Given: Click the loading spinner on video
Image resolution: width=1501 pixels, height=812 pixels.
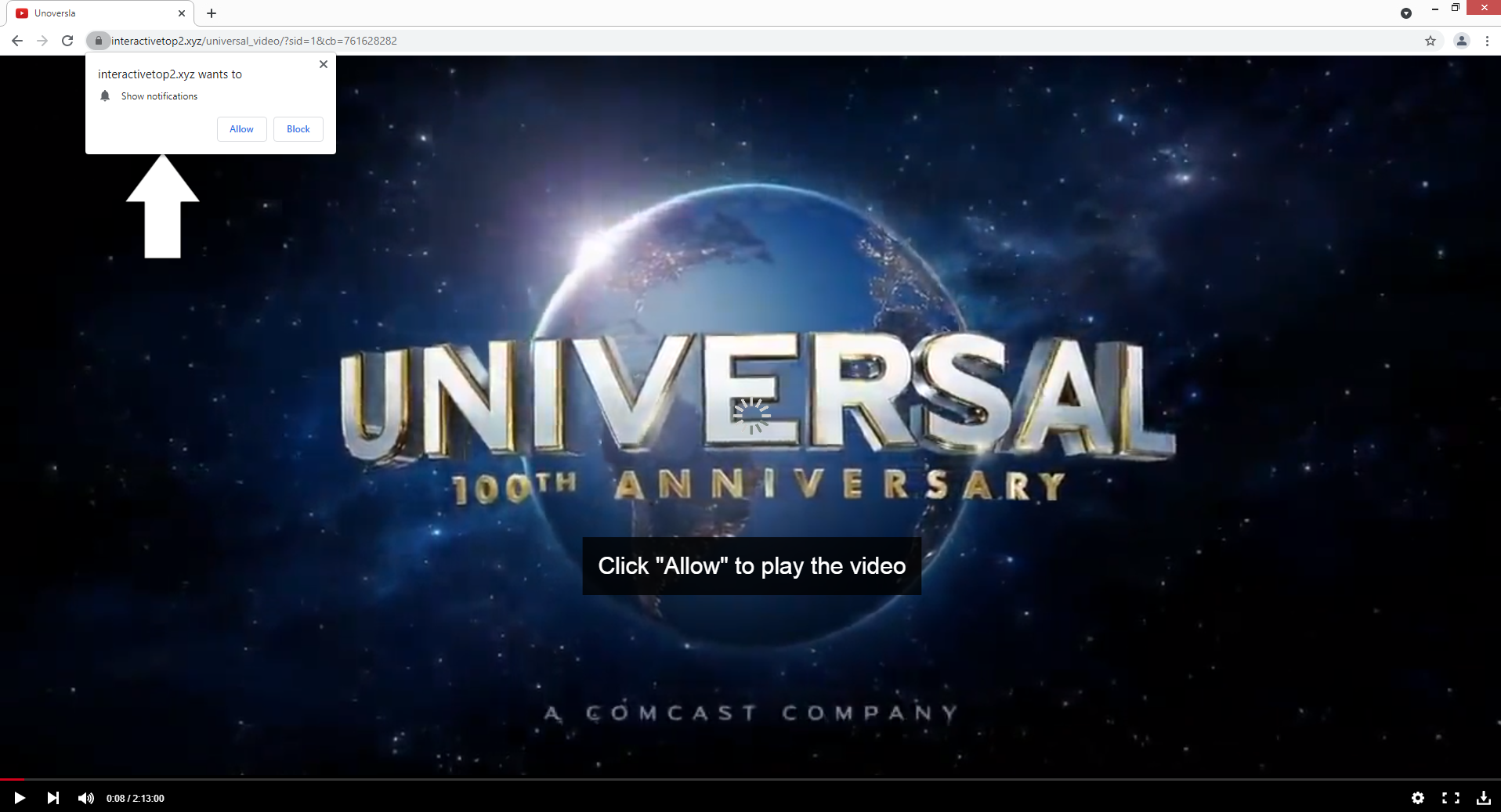Looking at the screenshot, I should click(752, 416).
